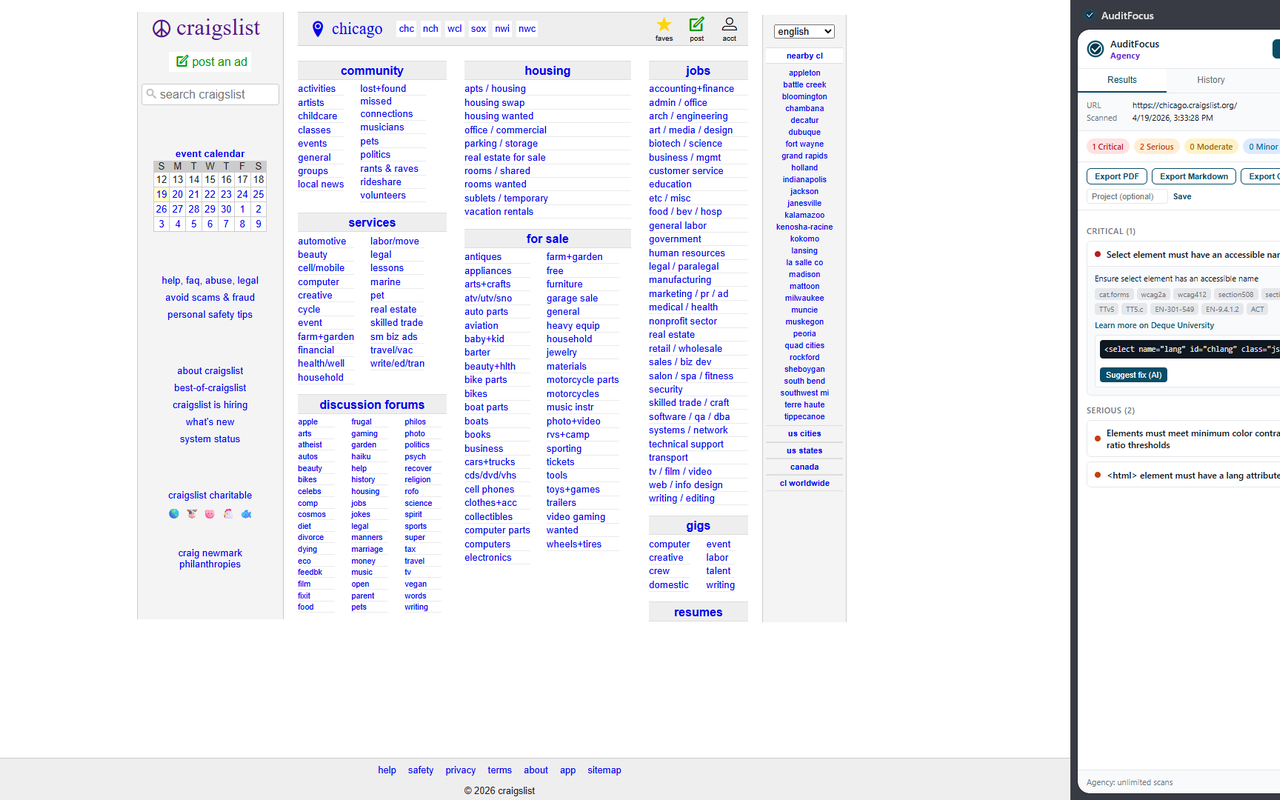Click the Export PDF button

click(1116, 177)
